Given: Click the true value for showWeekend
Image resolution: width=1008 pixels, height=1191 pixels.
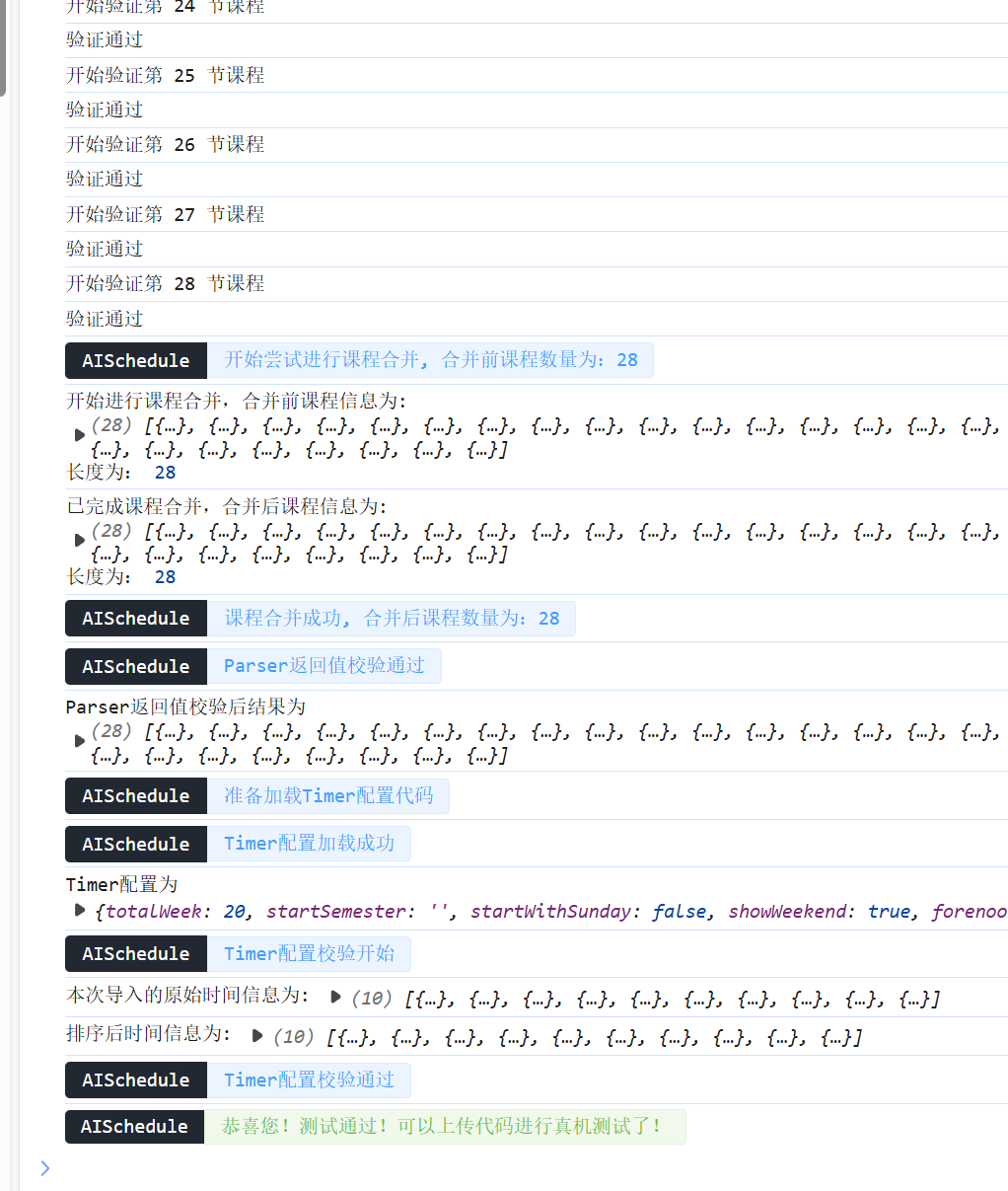Looking at the screenshot, I should (x=889, y=911).
